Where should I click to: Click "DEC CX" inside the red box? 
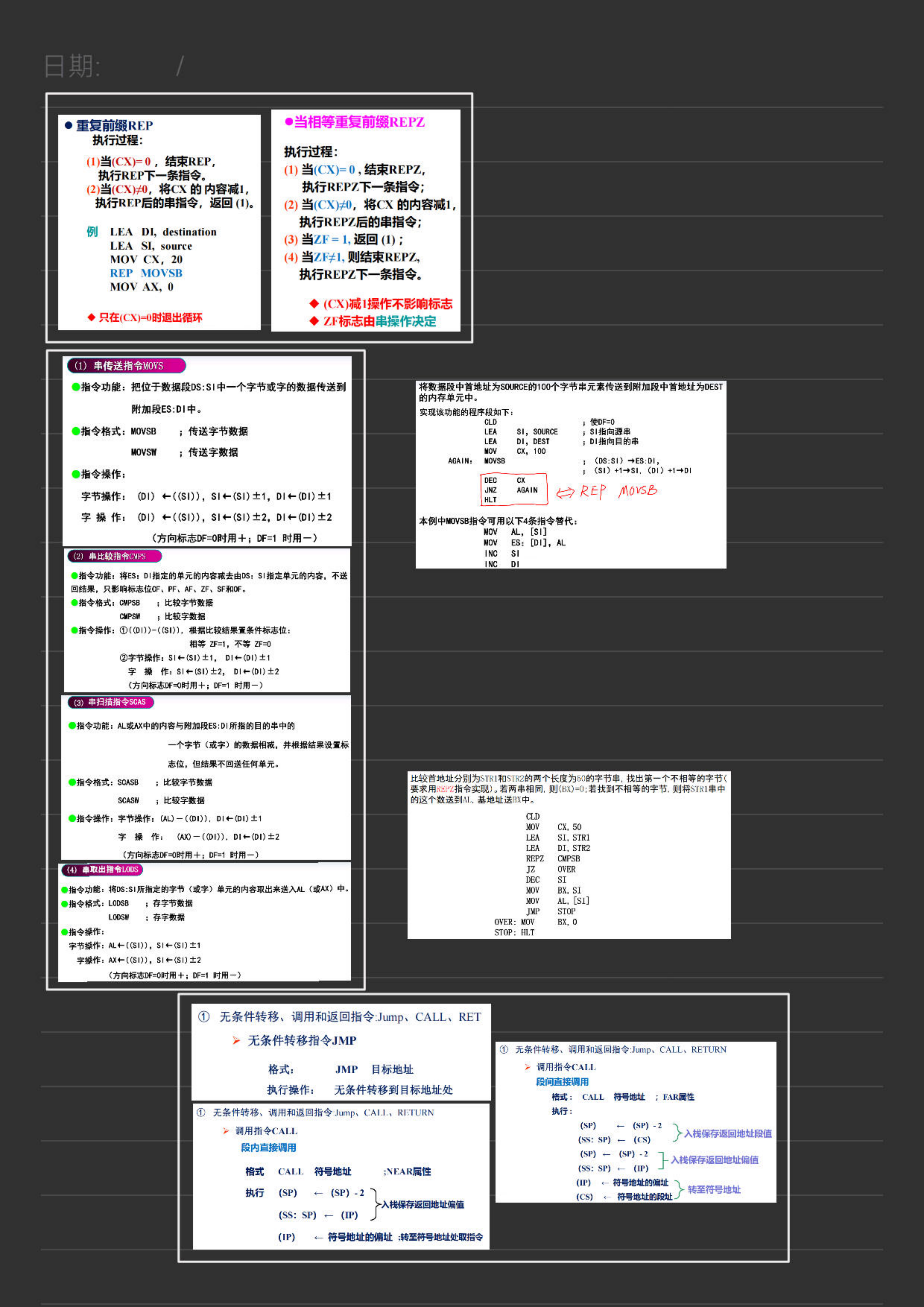click(505, 480)
